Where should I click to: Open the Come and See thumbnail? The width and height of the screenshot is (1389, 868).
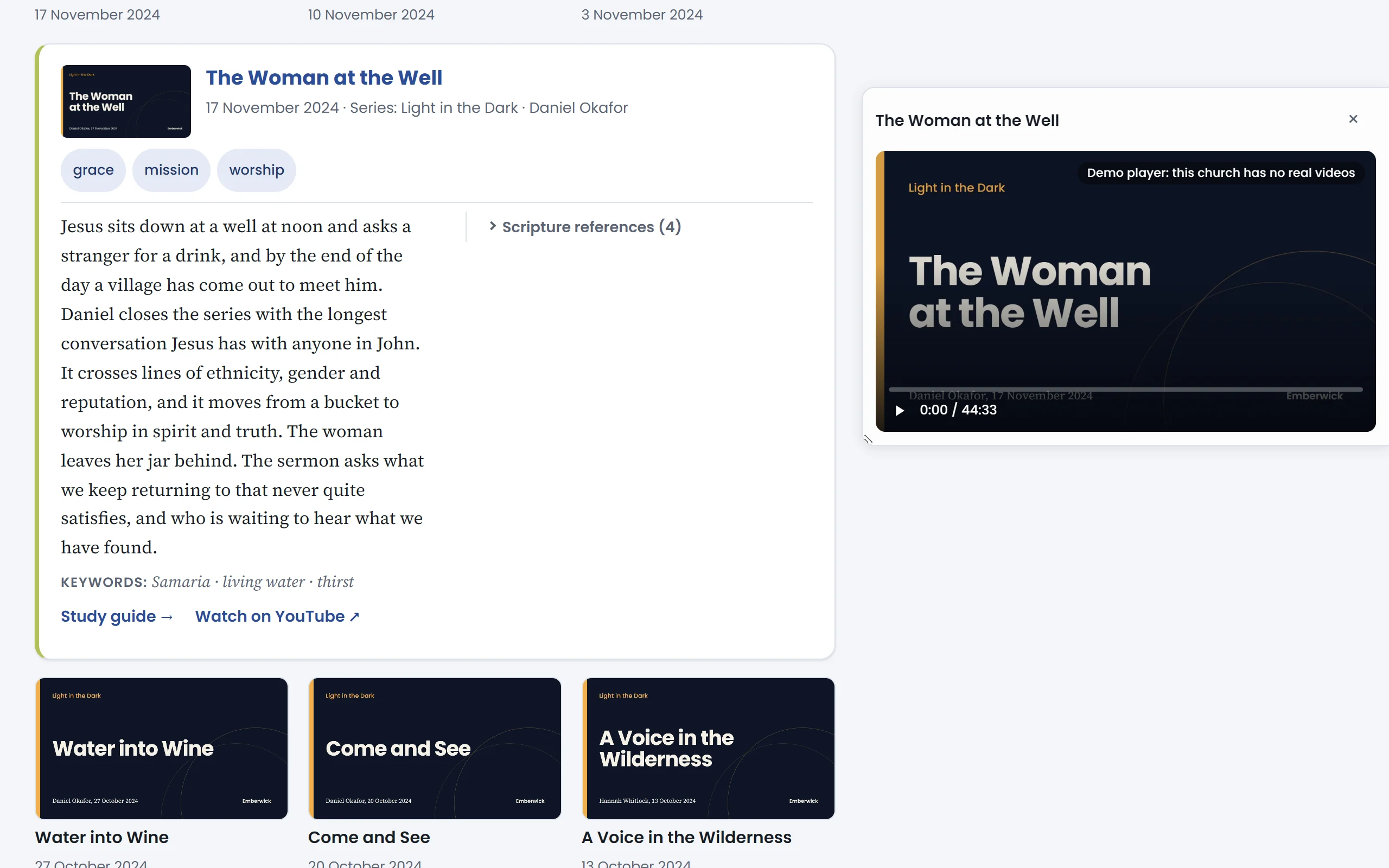click(435, 749)
